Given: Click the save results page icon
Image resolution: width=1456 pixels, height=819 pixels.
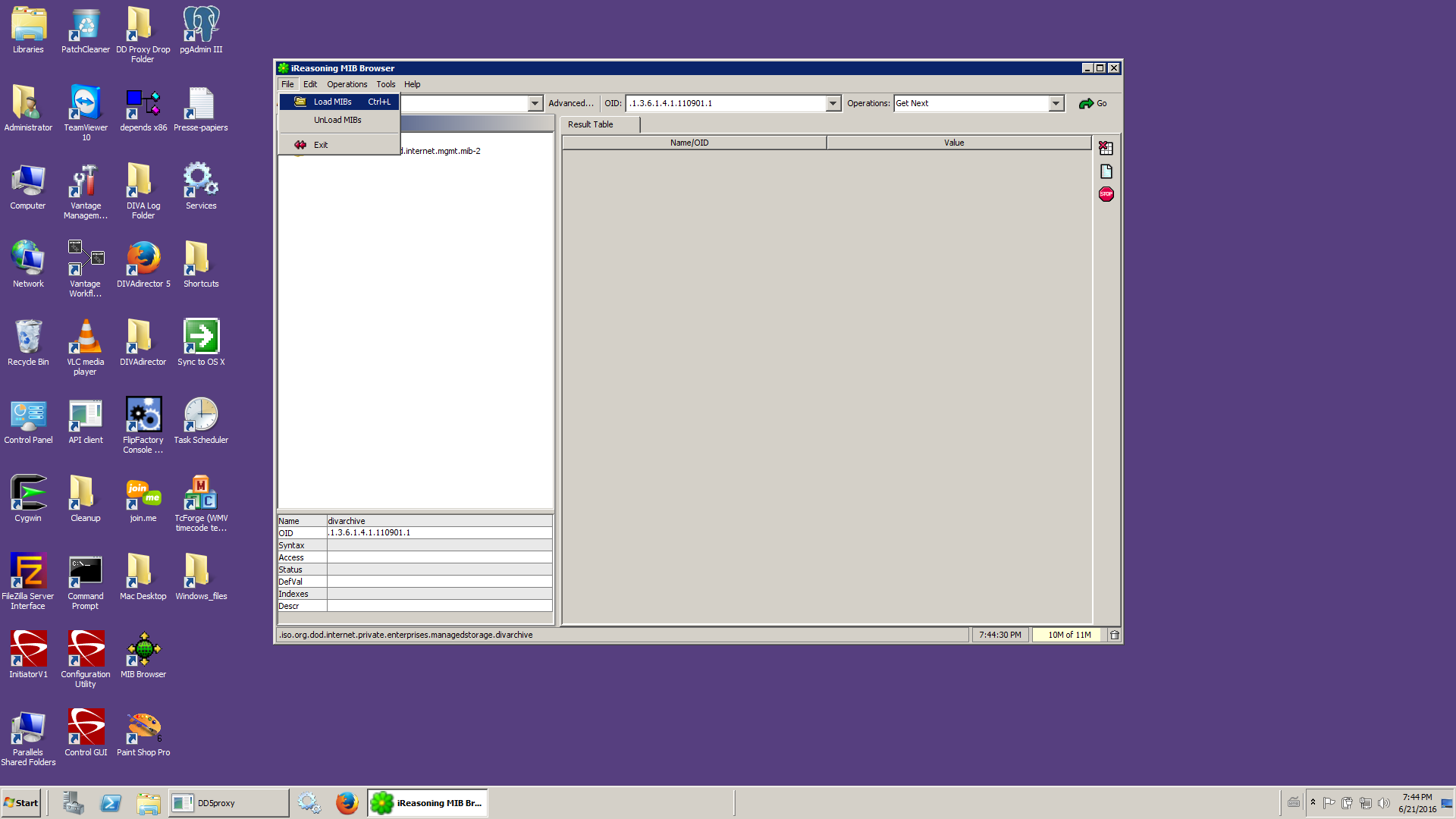Looking at the screenshot, I should pos(1106,171).
